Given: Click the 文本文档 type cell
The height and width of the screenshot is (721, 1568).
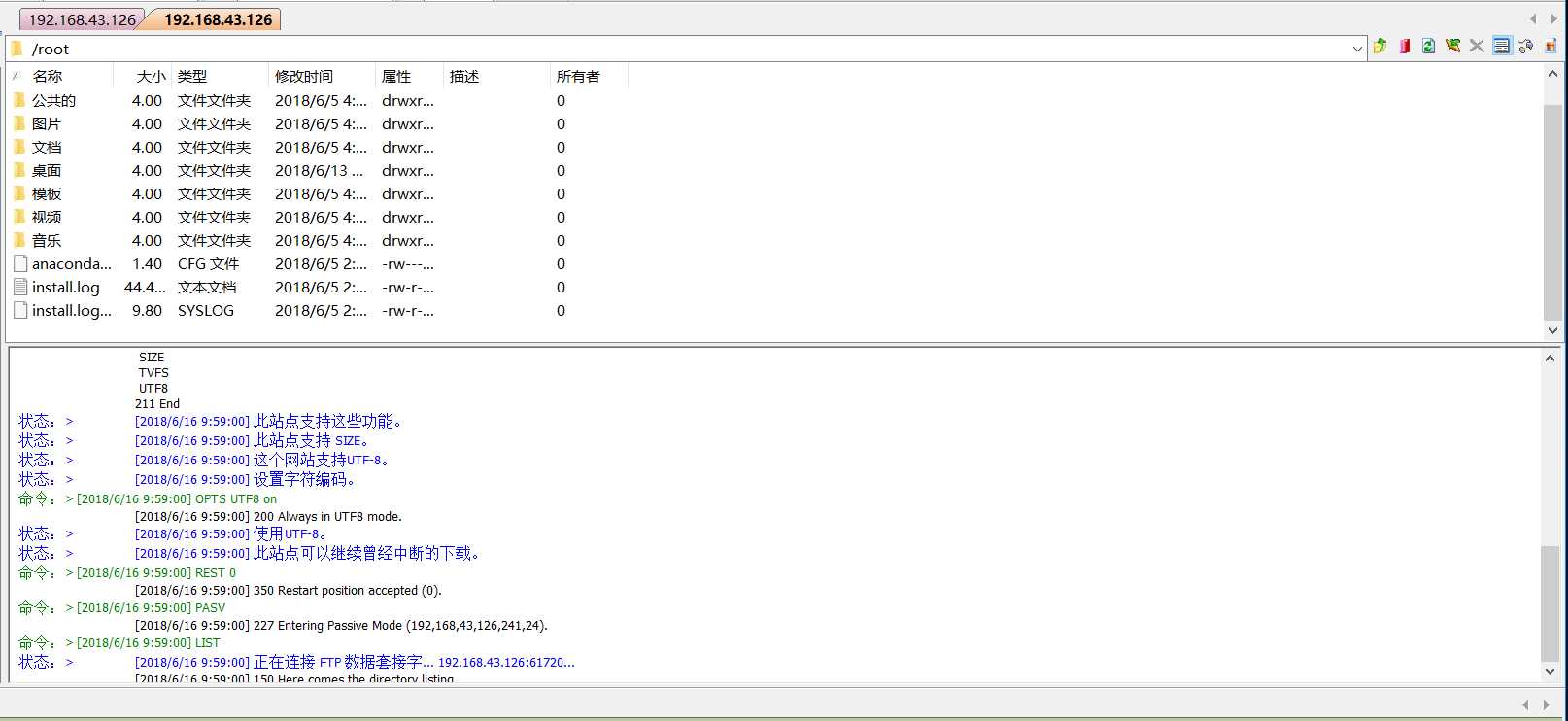Looking at the screenshot, I should (x=207, y=287).
